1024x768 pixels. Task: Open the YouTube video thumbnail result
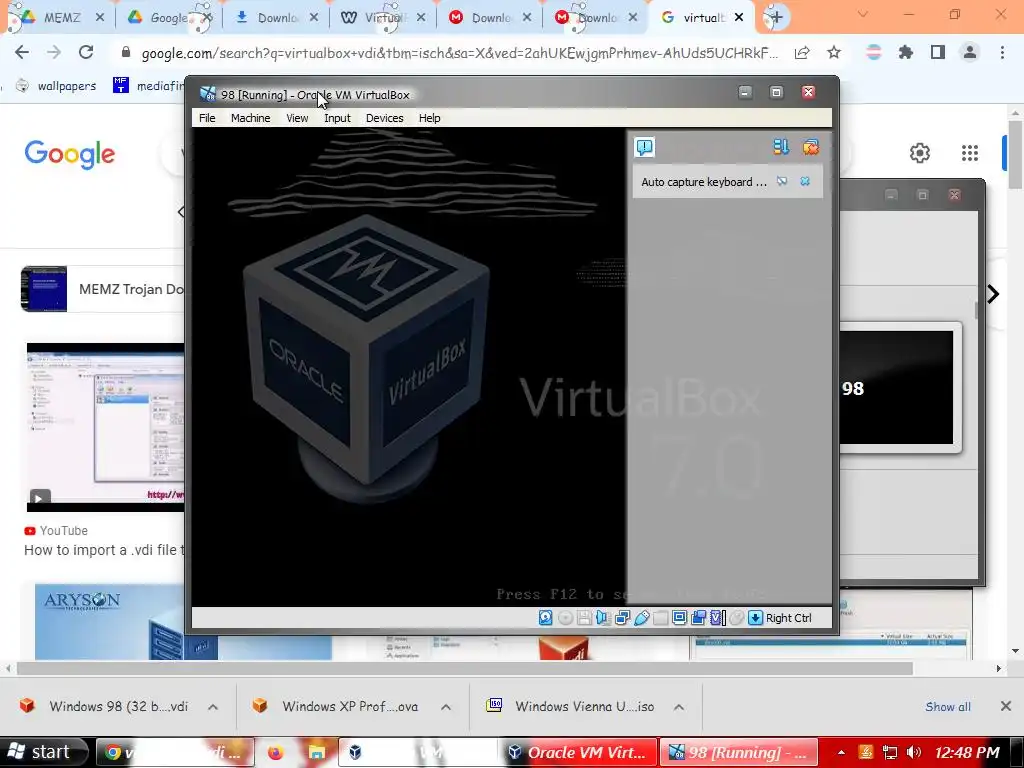105,426
